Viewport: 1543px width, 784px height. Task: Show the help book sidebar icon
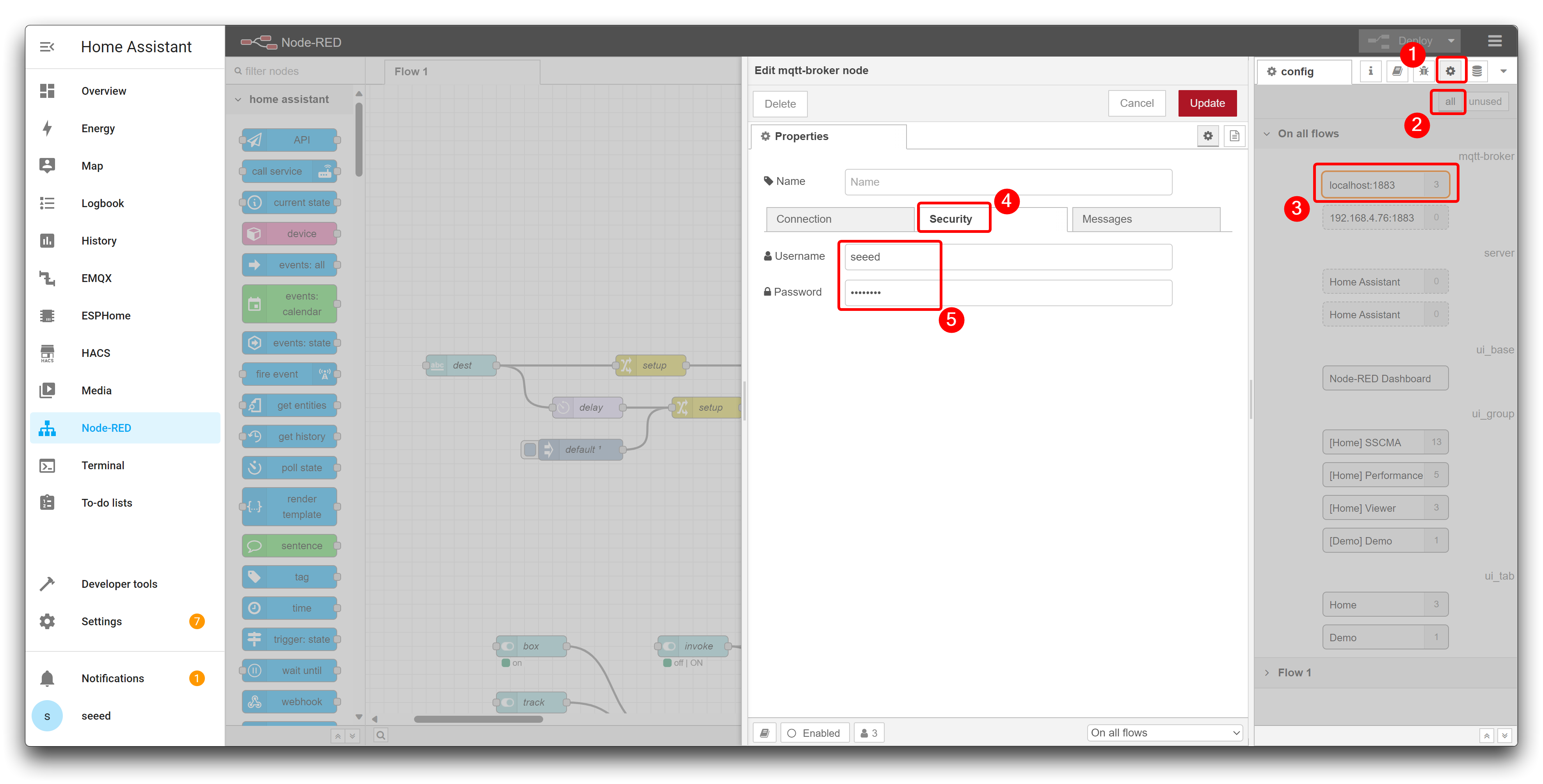pyautogui.click(x=1397, y=71)
